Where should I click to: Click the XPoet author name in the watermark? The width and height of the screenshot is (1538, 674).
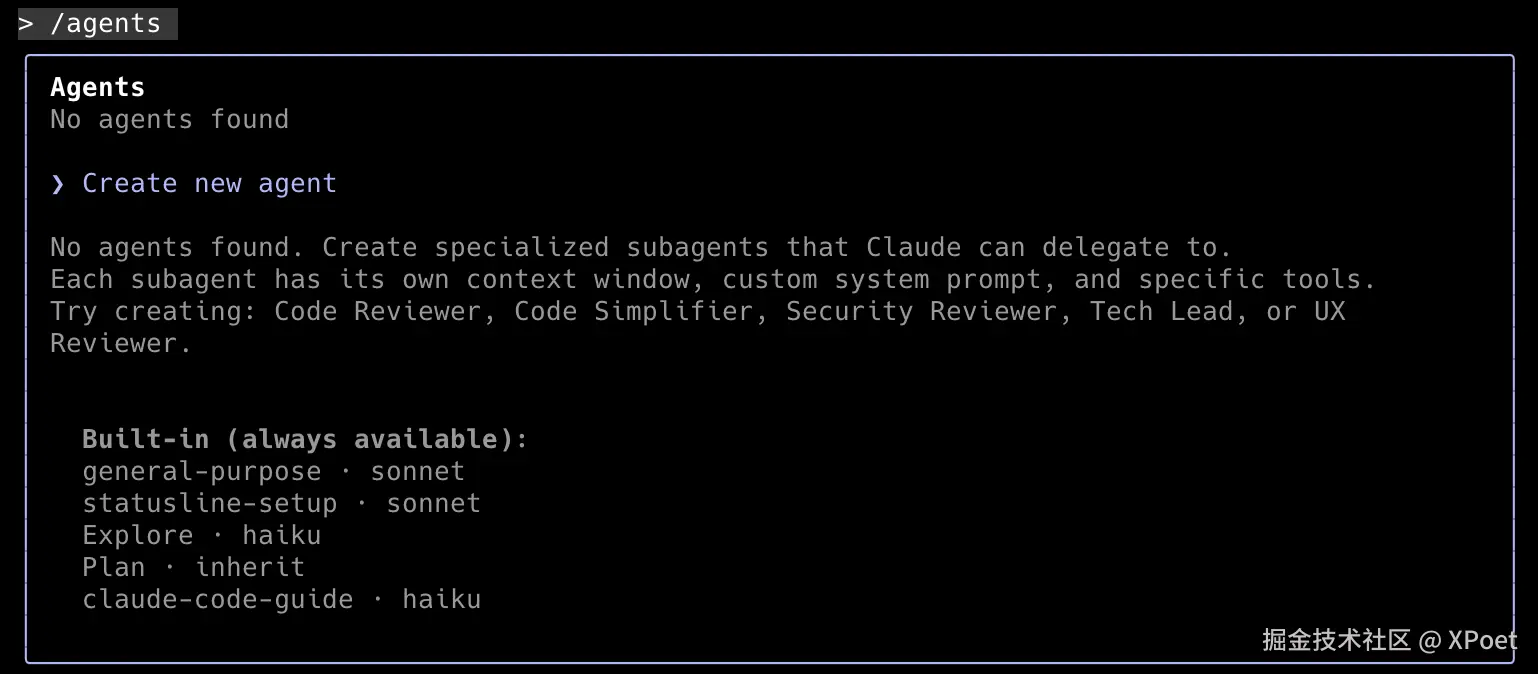tap(1482, 640)
